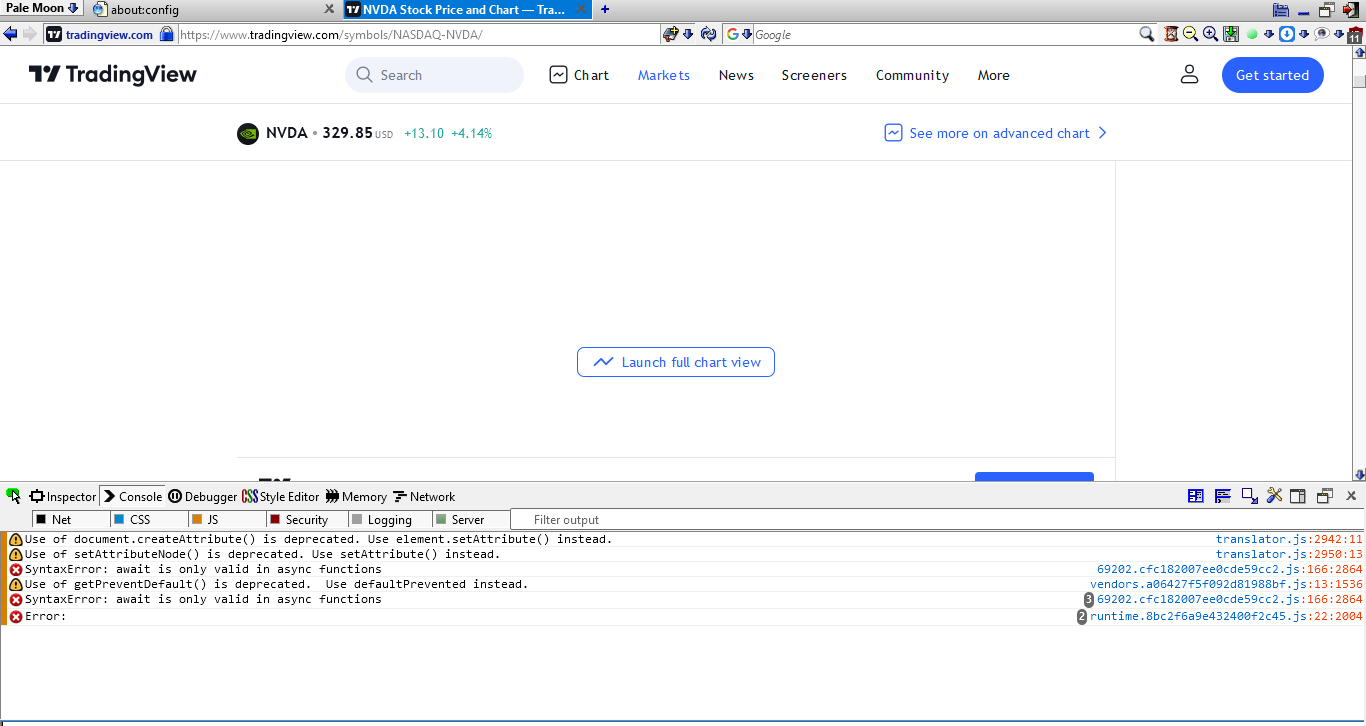Open the Chart menu item
This screenshot has width=1366, height=726.
tap(579, 75)
